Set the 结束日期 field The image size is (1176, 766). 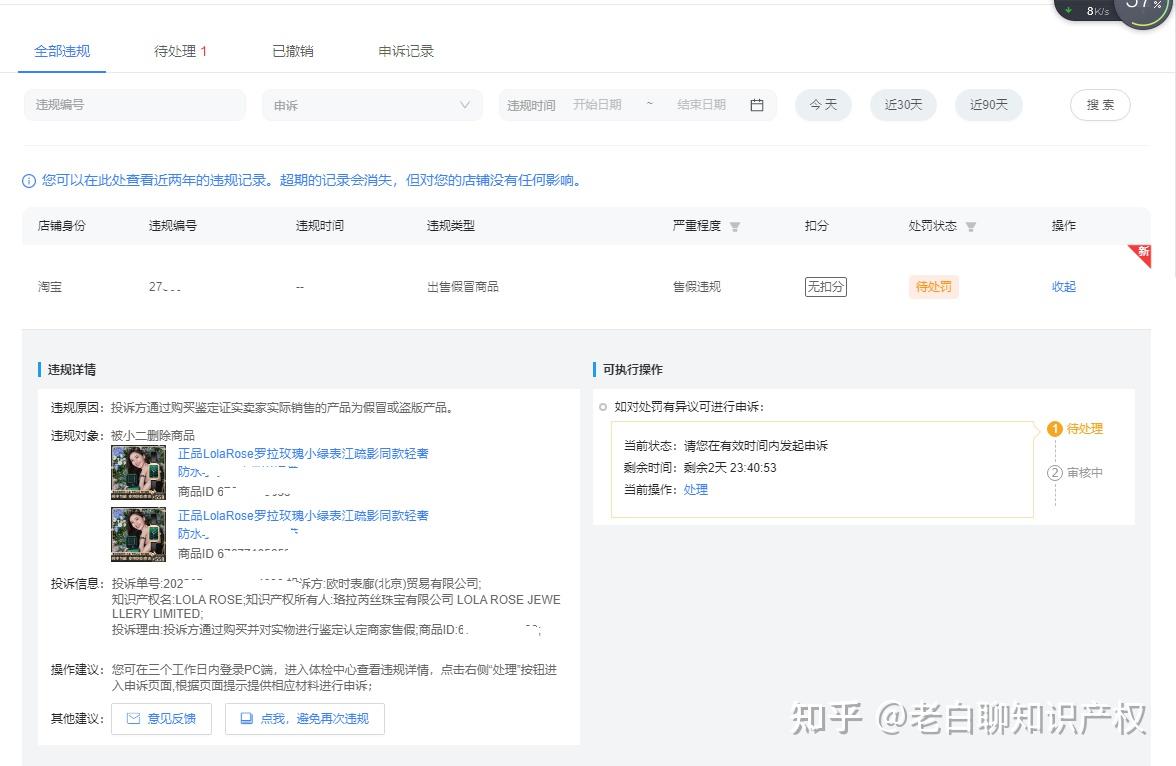(701, 105)
